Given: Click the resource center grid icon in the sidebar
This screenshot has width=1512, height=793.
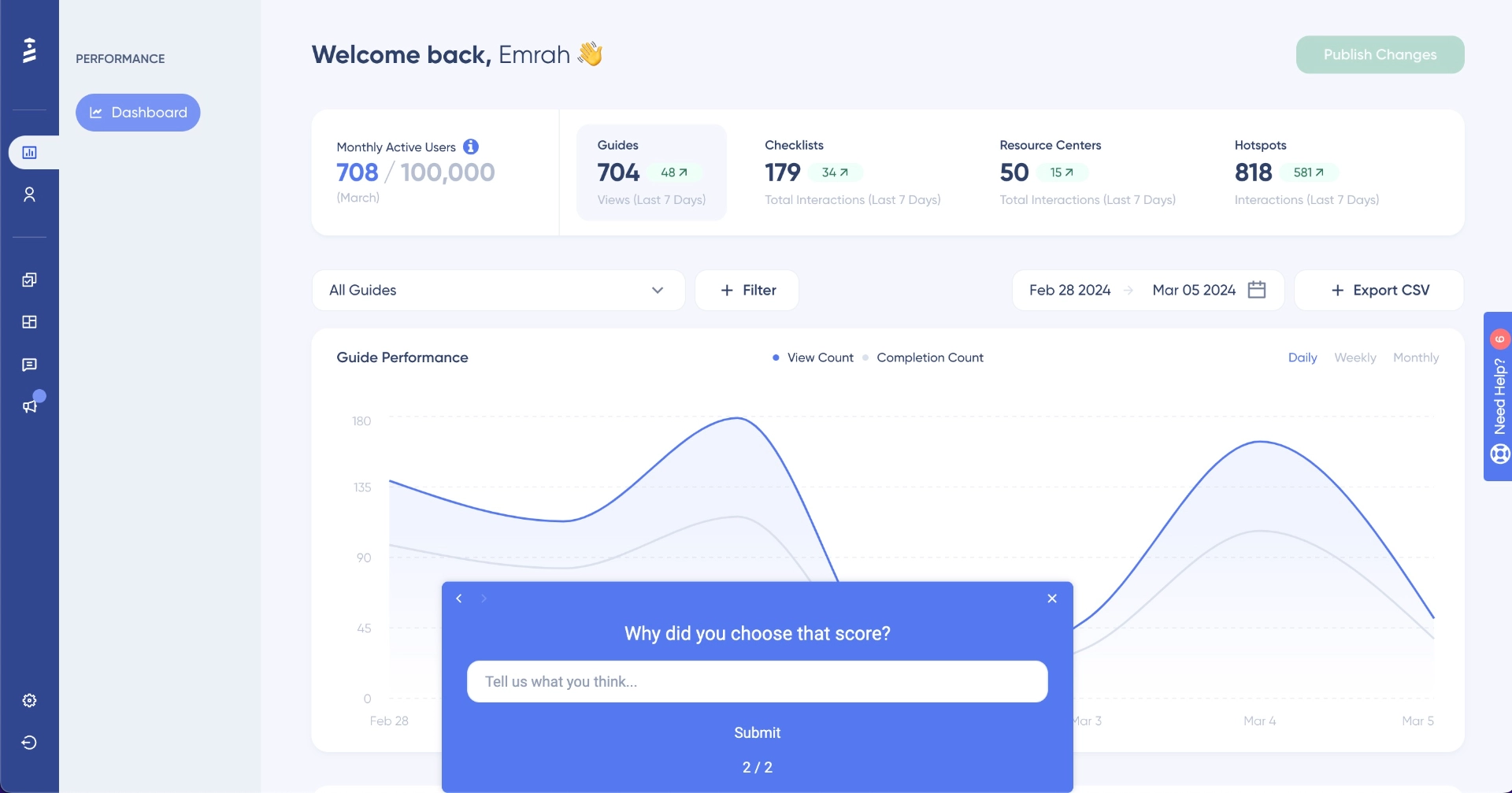Looking at the screenshot, I should 30,322.
